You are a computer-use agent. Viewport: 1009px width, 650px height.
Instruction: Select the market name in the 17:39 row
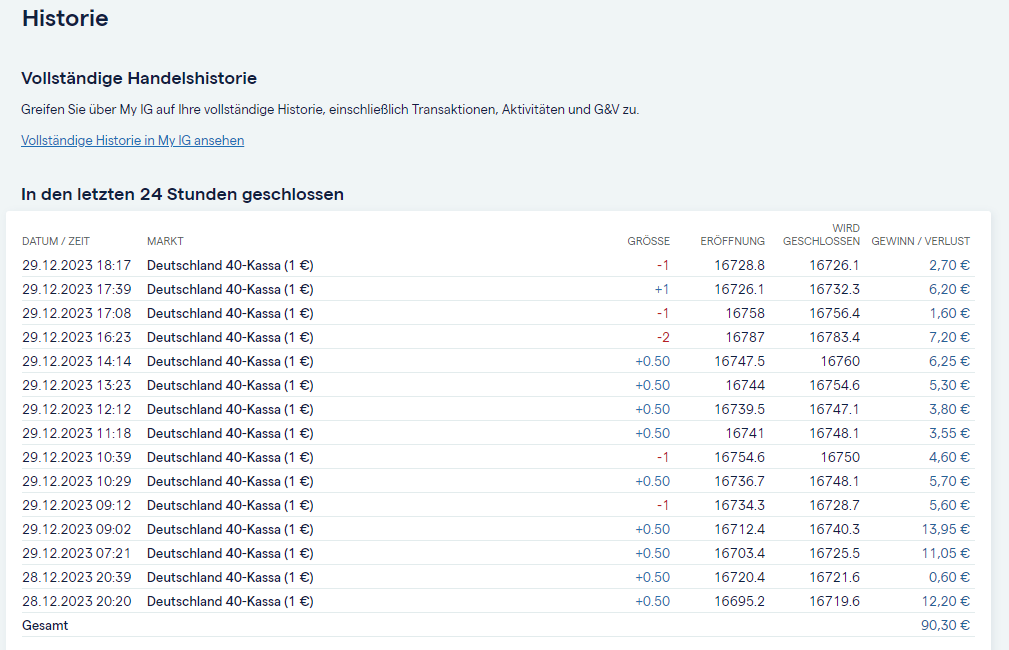point(230,289)
